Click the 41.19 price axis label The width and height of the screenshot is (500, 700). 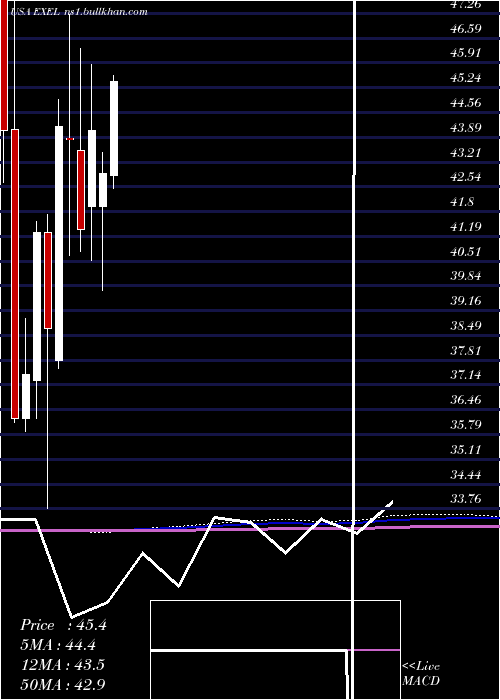click(x=466, y=227)
